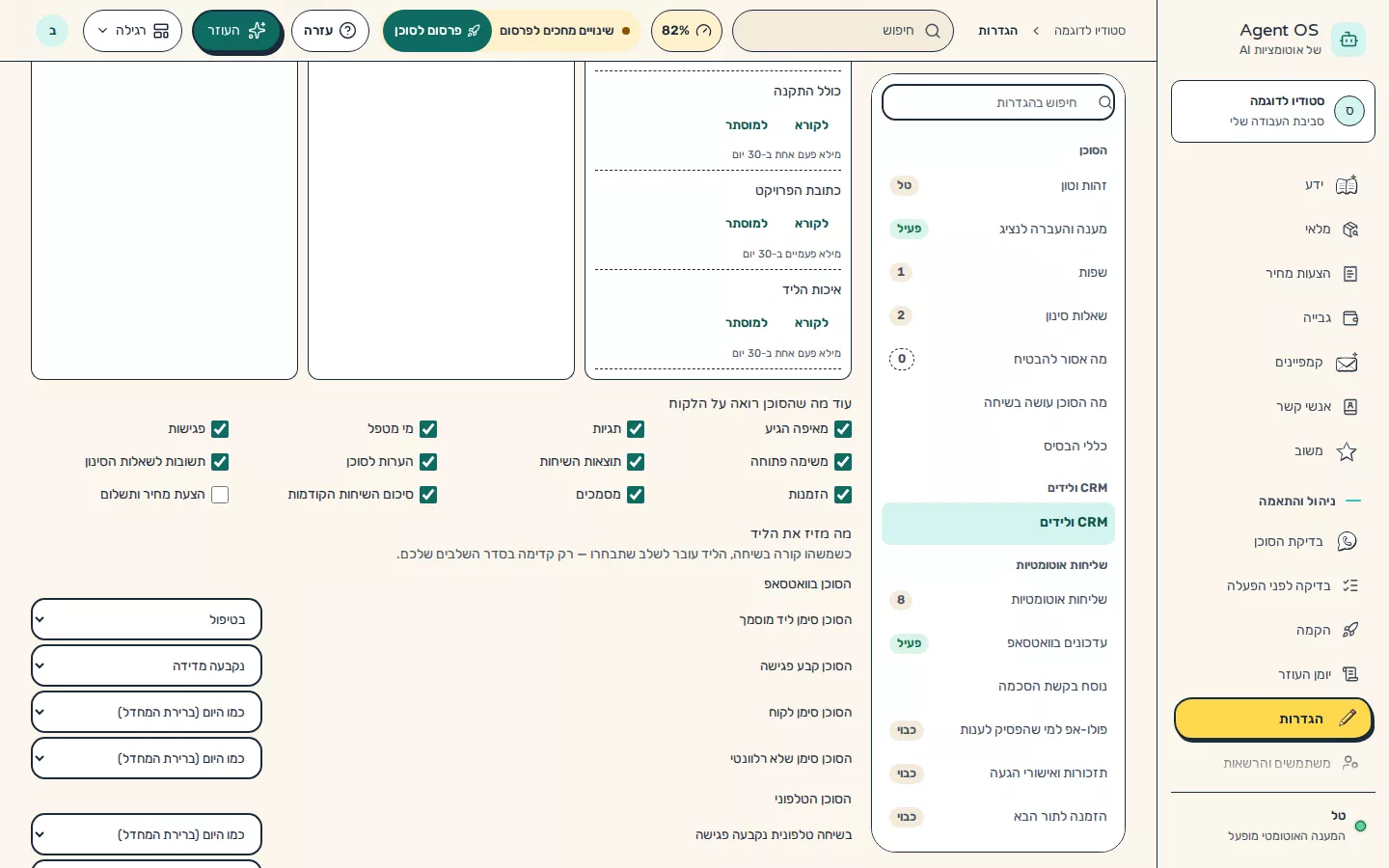
Task: Select שאלות סינון settings item
Action: point(998,315)
